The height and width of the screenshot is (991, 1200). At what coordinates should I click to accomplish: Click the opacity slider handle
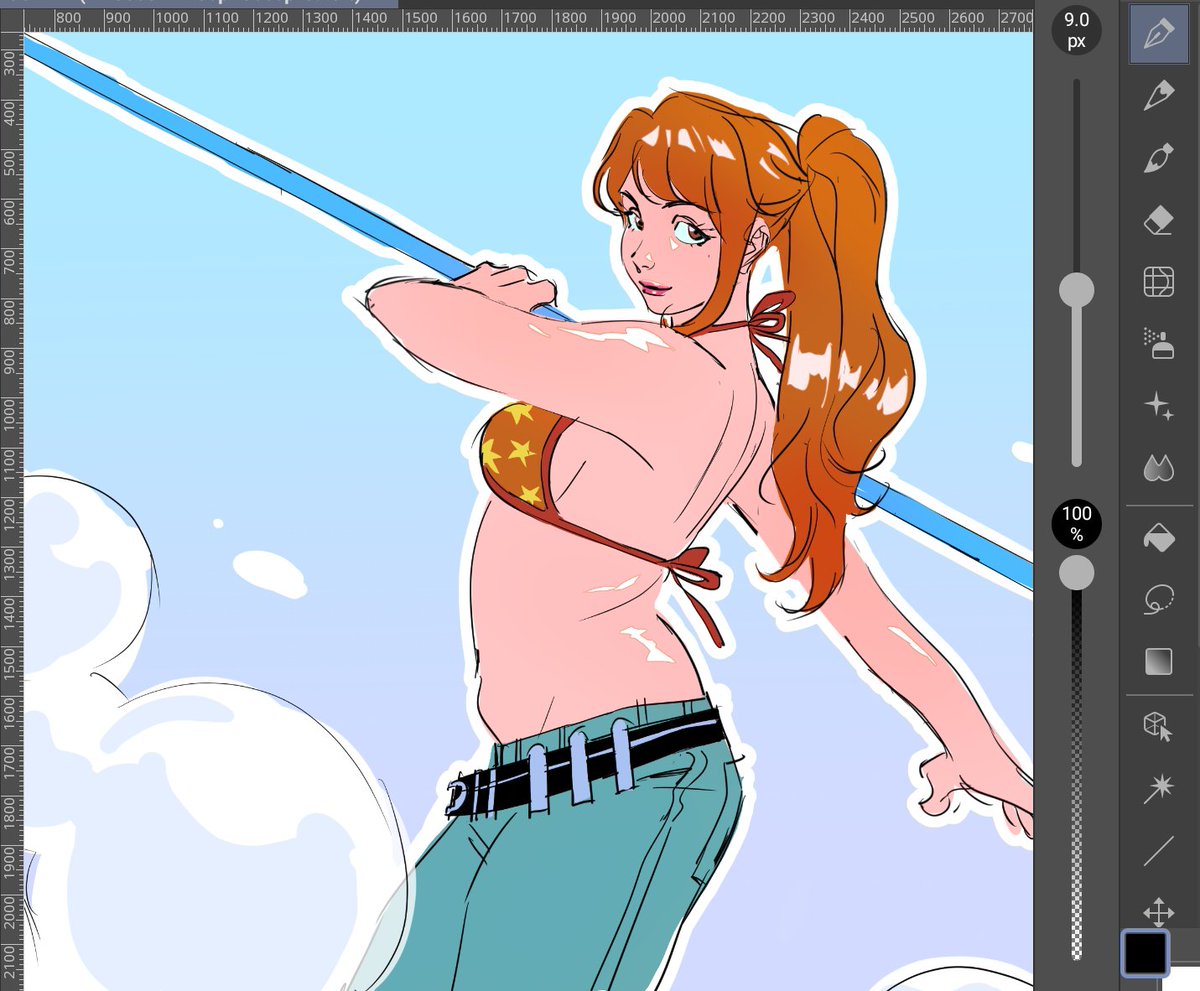[1077, 573]
